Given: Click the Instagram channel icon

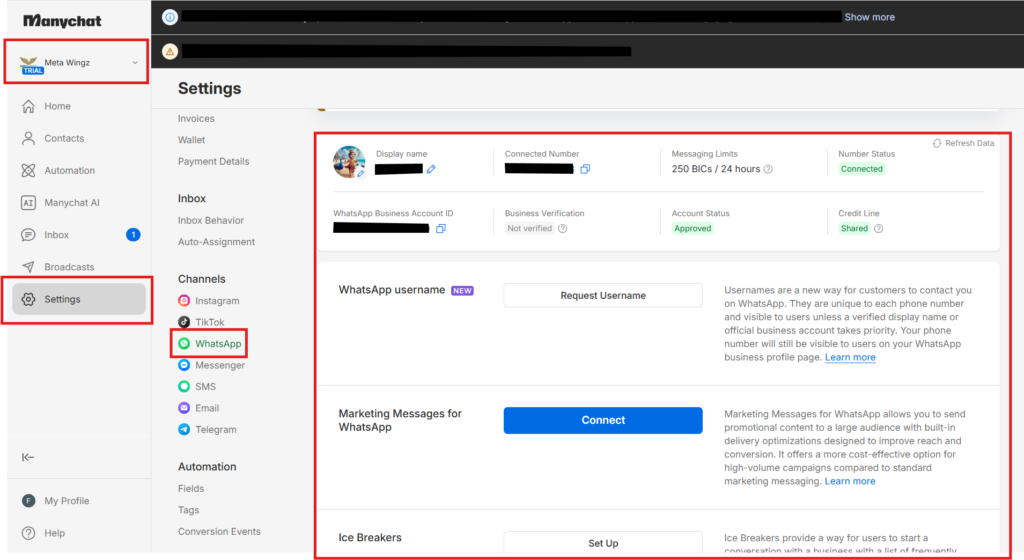Looking at the screenshot, I should [x=184, y=300].
